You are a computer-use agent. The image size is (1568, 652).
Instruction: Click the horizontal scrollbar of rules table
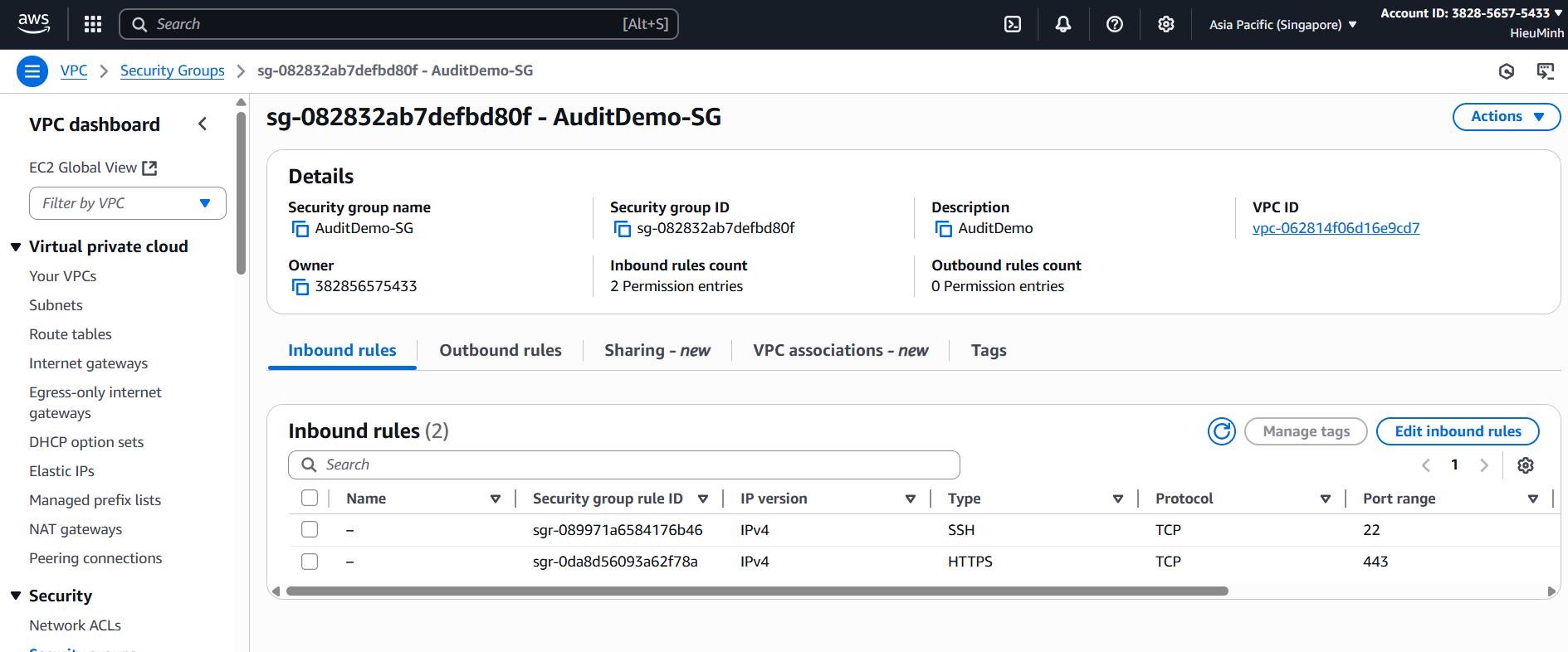pyautogui.click(x=756, y=591)
